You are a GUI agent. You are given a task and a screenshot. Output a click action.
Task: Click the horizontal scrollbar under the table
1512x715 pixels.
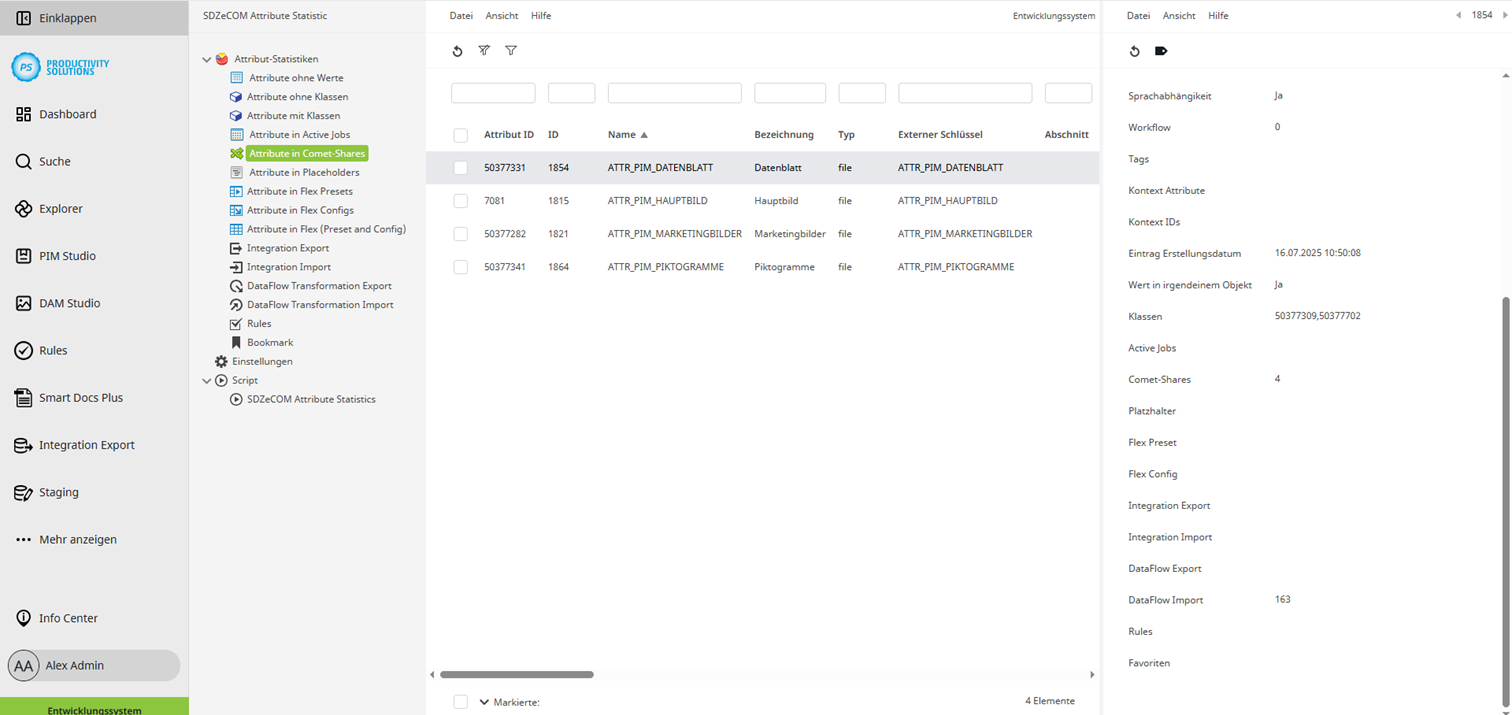517,675
